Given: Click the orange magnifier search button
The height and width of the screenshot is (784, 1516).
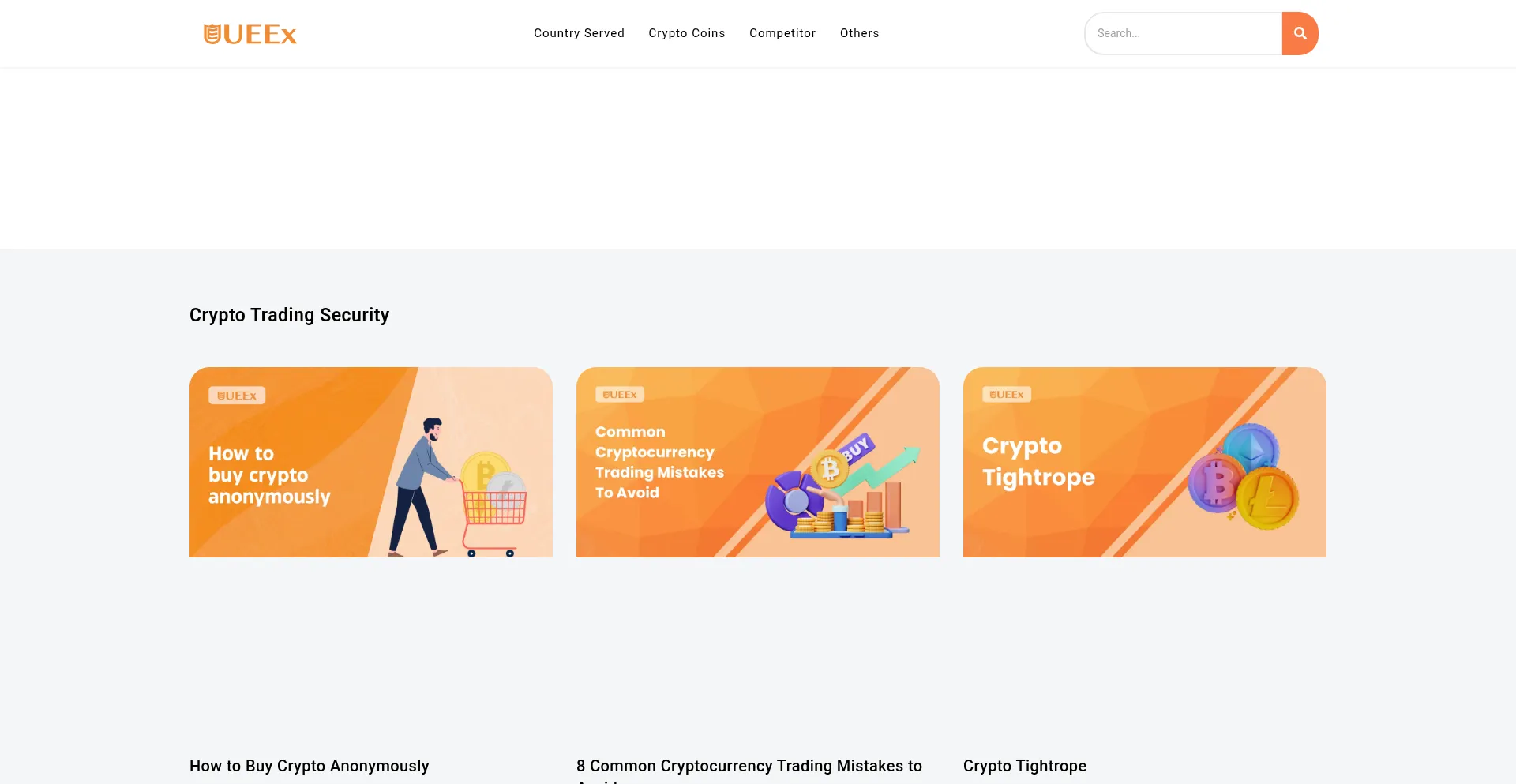Looking at the screenshot, I should point(1300,33).
